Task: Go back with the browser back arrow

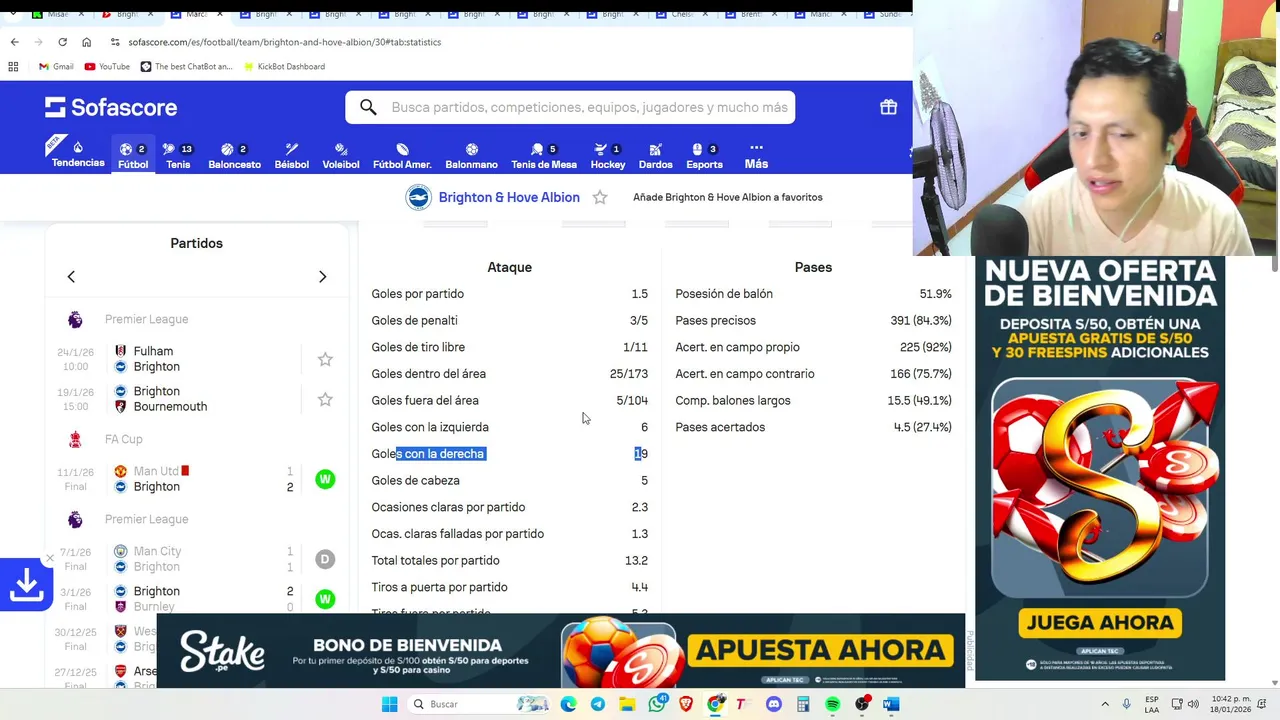Action: (14, 42)
